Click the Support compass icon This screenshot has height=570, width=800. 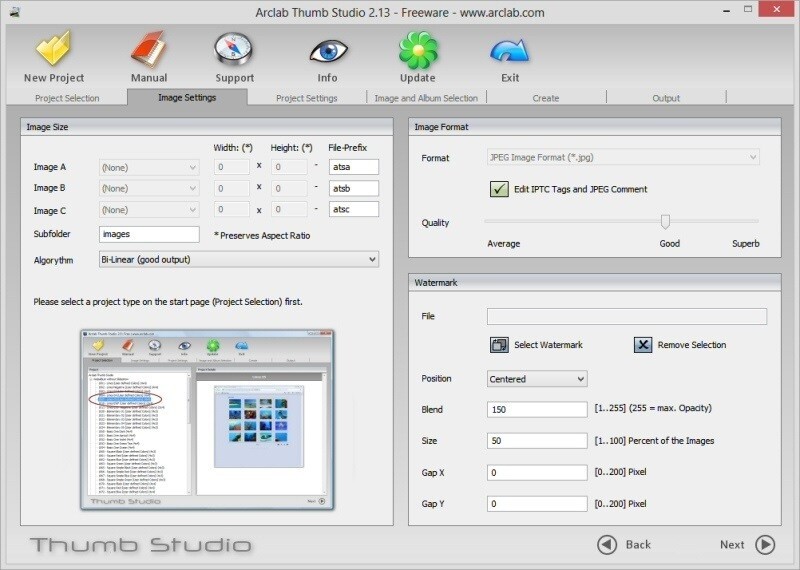234,50
